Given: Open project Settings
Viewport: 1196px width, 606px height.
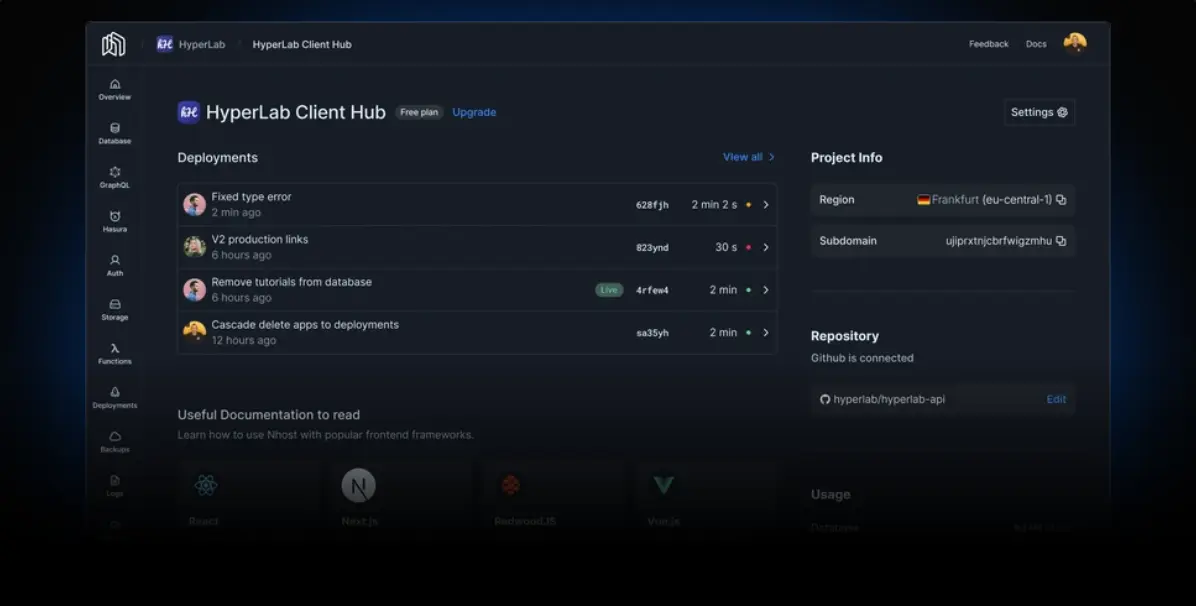Looking at the screenshot, I should [x=1039, y=112].
